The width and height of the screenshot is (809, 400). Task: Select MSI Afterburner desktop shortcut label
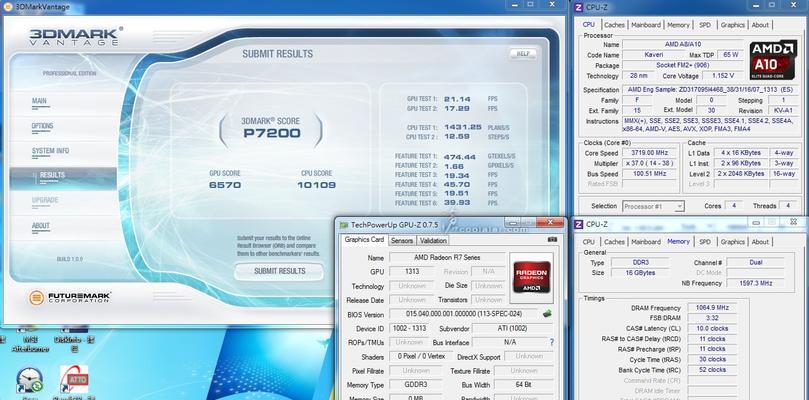point(31,344)
